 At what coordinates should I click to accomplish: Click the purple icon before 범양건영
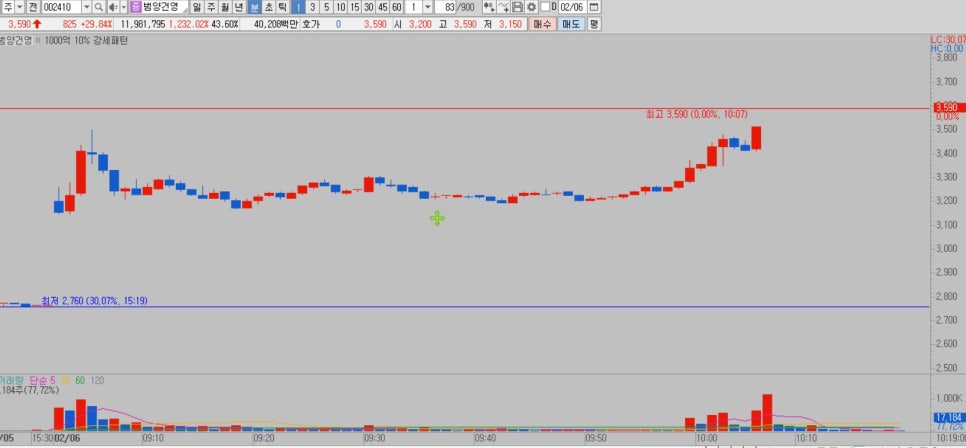point(135,7)
